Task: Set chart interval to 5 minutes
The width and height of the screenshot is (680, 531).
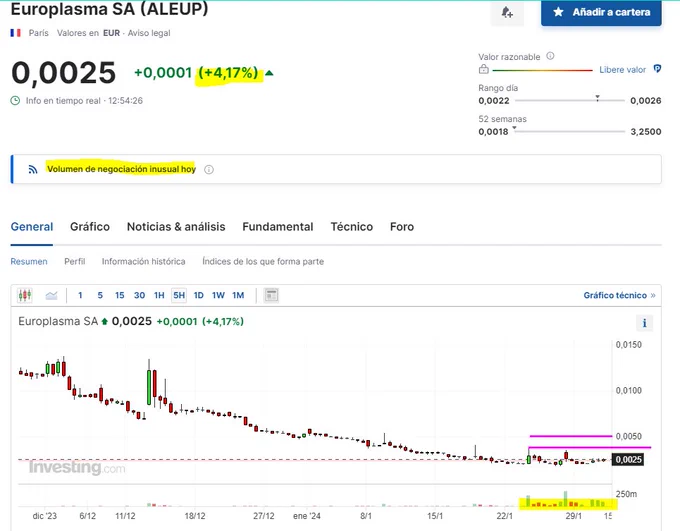Action: click(x=100, y=295)
